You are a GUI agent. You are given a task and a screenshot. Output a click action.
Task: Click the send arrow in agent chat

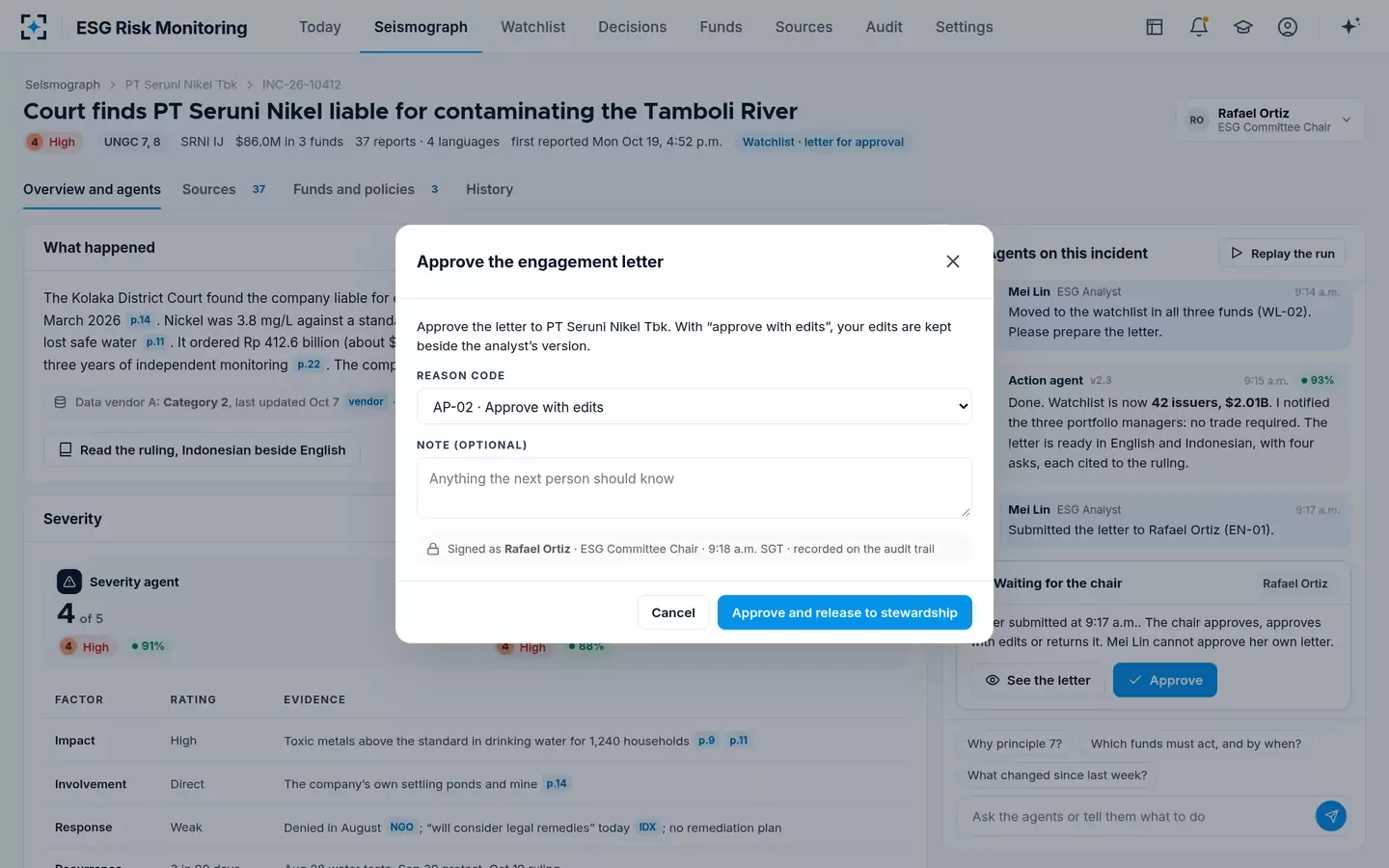[x=1331, y=816]
